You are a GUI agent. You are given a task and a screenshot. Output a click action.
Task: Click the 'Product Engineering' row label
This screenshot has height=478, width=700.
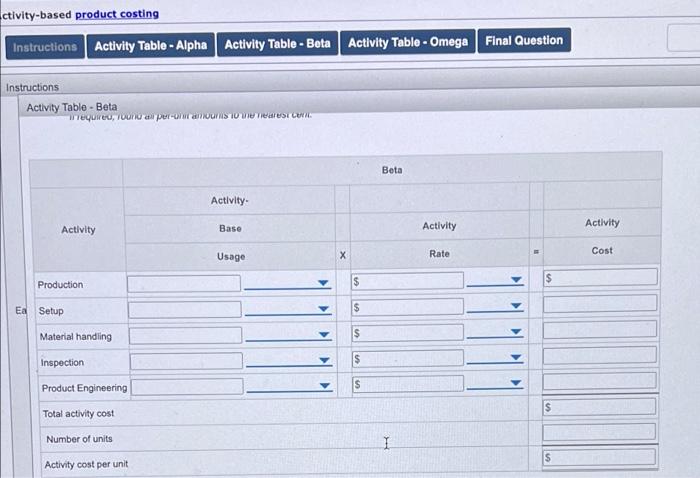tap(84, 388)
